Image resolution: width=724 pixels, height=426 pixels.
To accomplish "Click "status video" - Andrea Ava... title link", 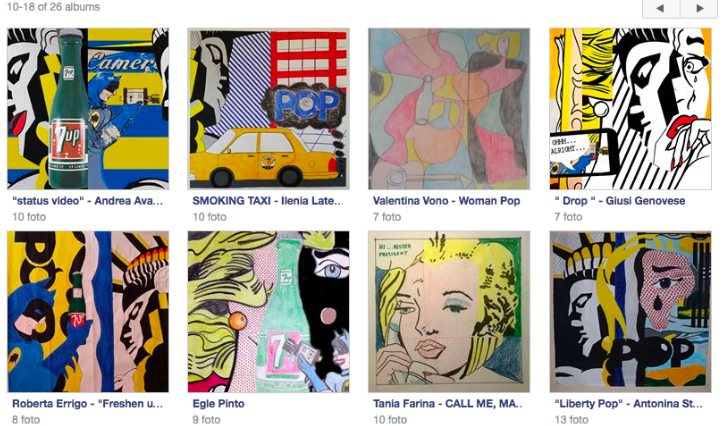I will 87,201.
